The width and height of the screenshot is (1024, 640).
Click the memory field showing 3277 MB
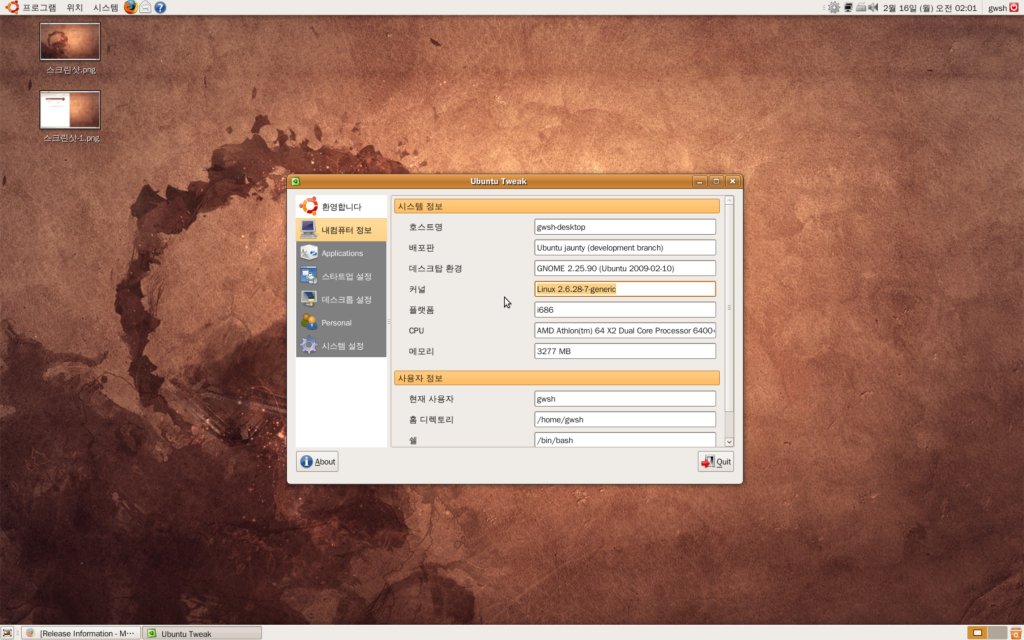point(624,351)
